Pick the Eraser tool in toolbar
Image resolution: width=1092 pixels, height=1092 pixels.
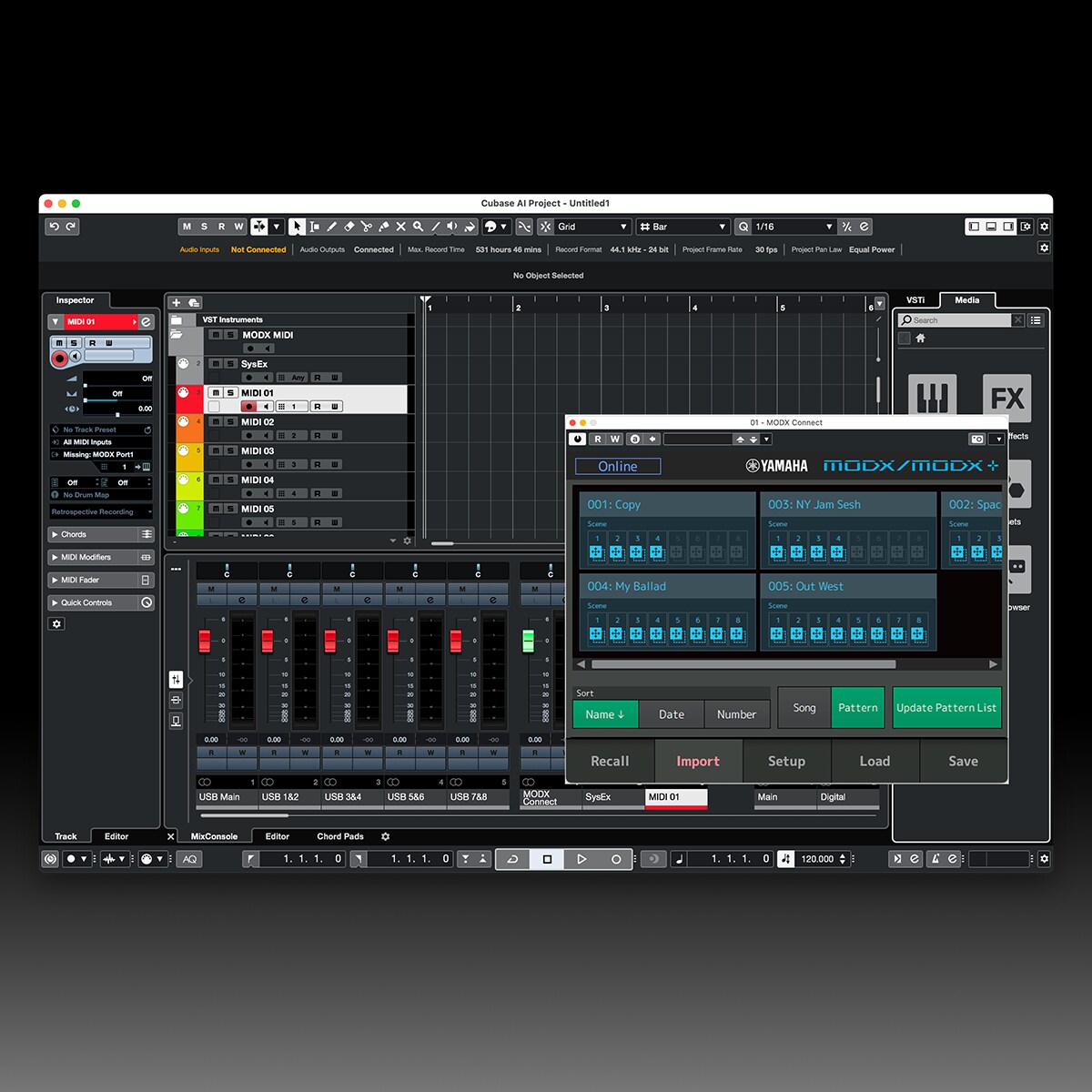coord(349,227)
